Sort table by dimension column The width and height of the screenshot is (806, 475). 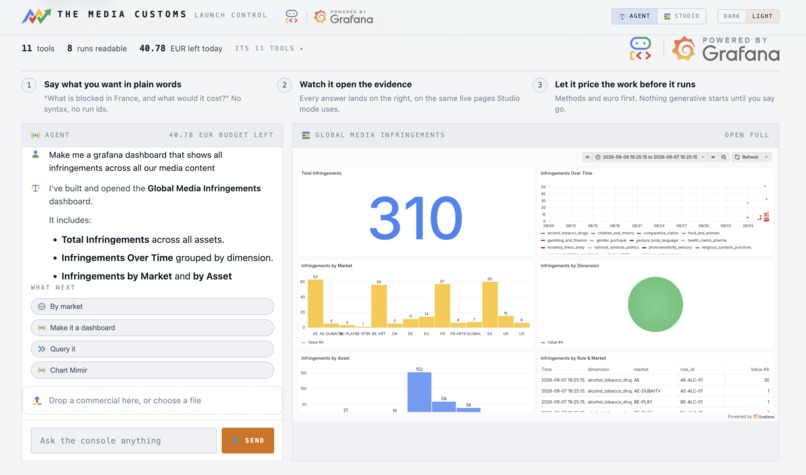click(x=598, y=370)
